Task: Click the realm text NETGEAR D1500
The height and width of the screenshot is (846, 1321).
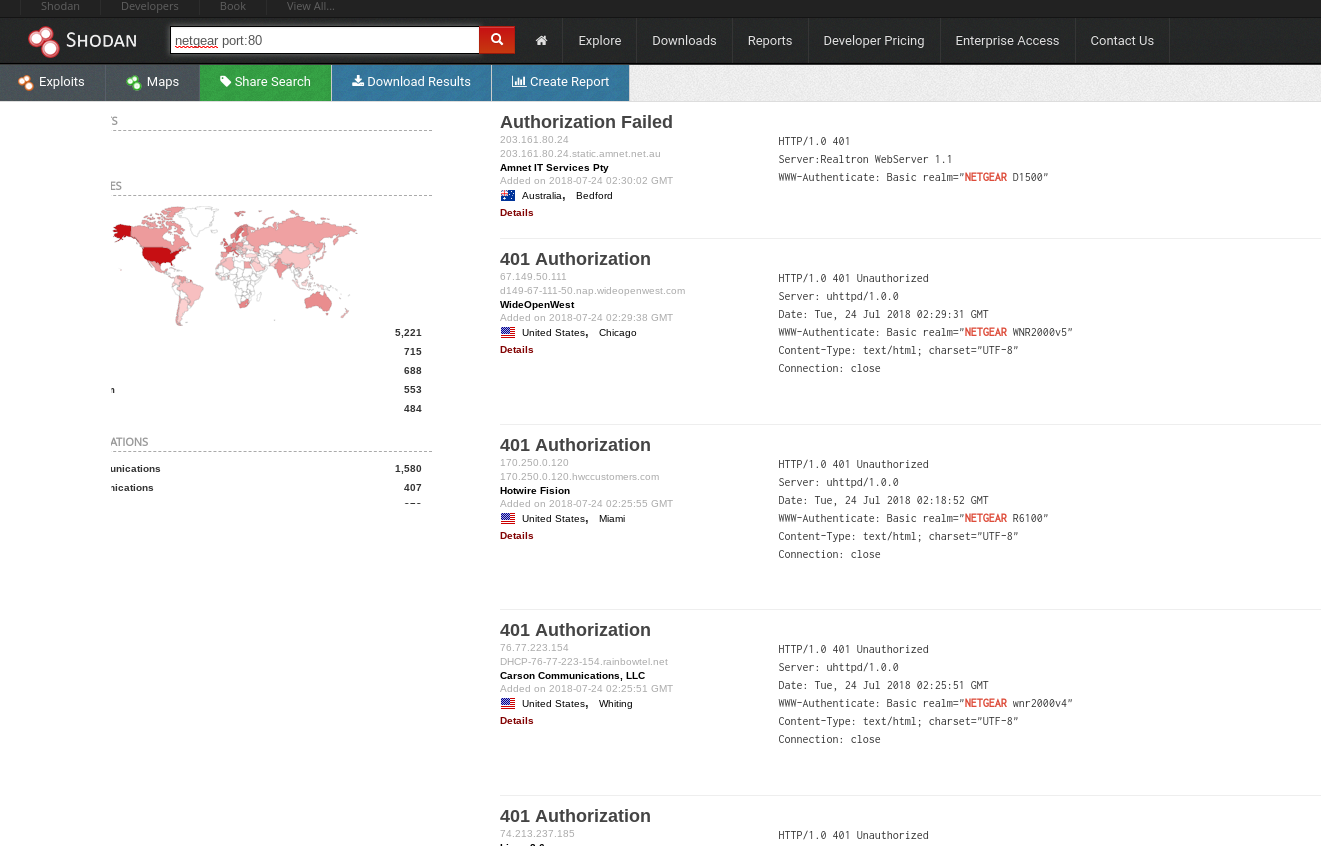Action: tap(1006, 178)
